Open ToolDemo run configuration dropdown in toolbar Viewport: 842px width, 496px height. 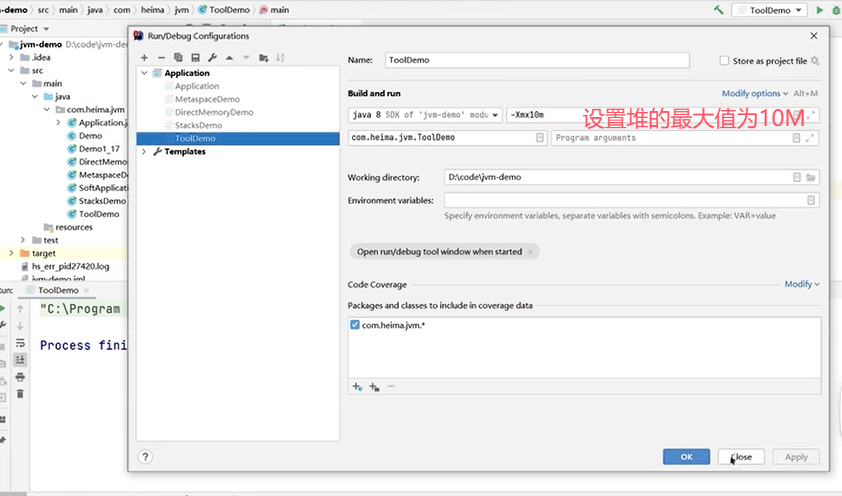770,10
